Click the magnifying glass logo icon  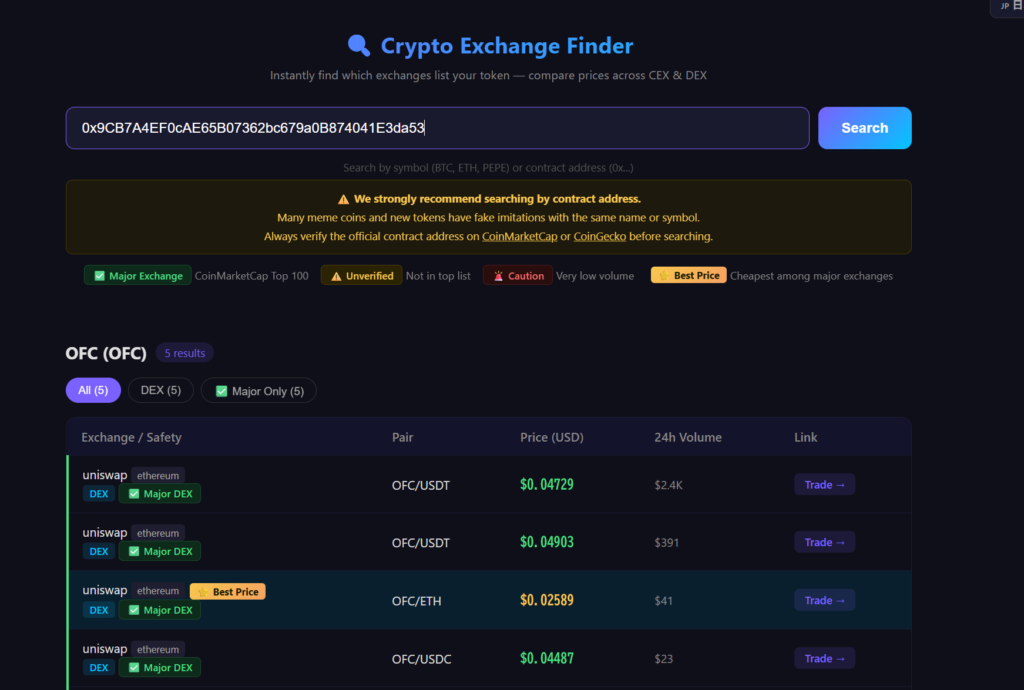tap(359, 46)
